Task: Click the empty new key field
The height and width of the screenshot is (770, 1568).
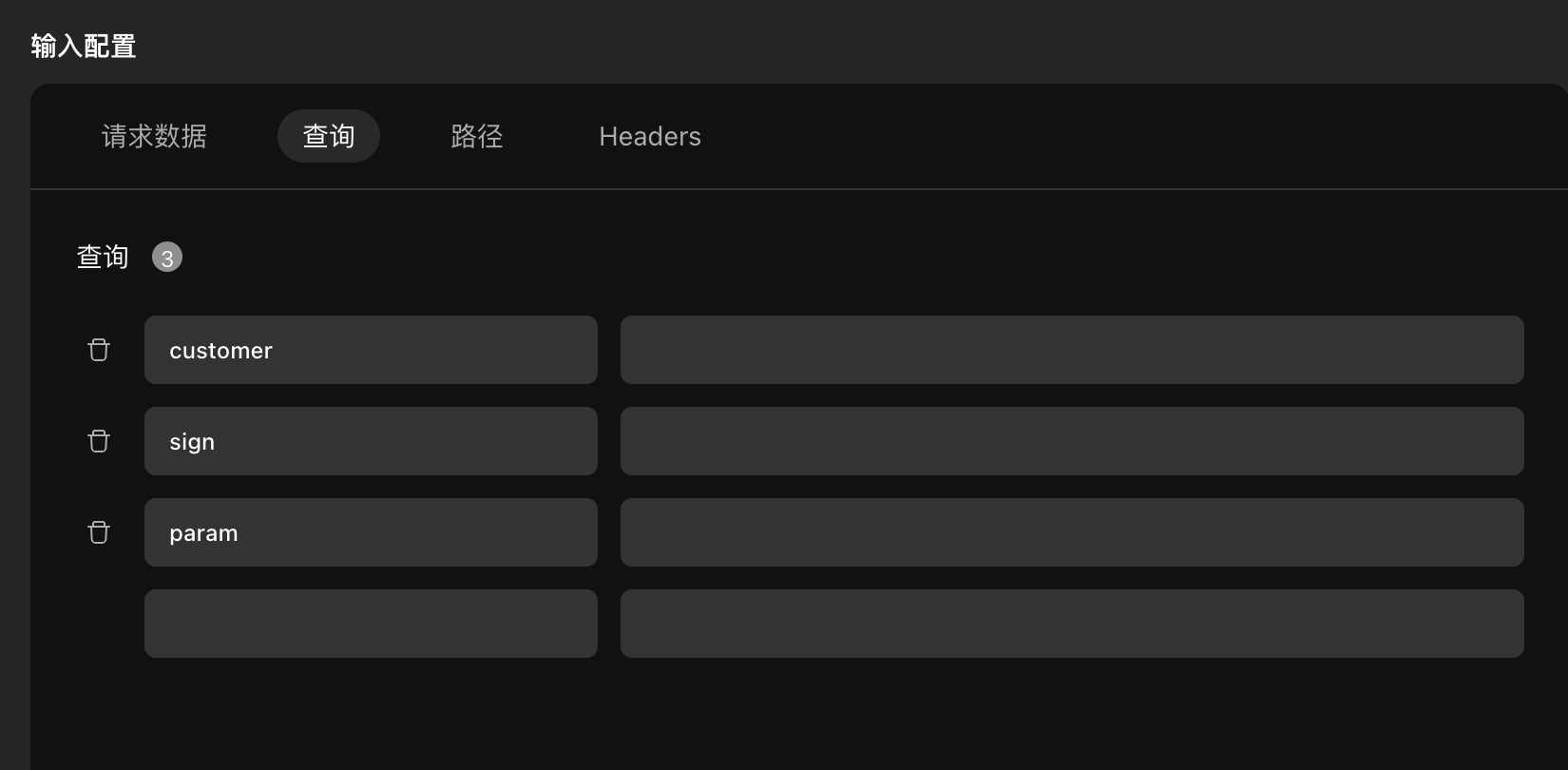Action: (371, 624)
